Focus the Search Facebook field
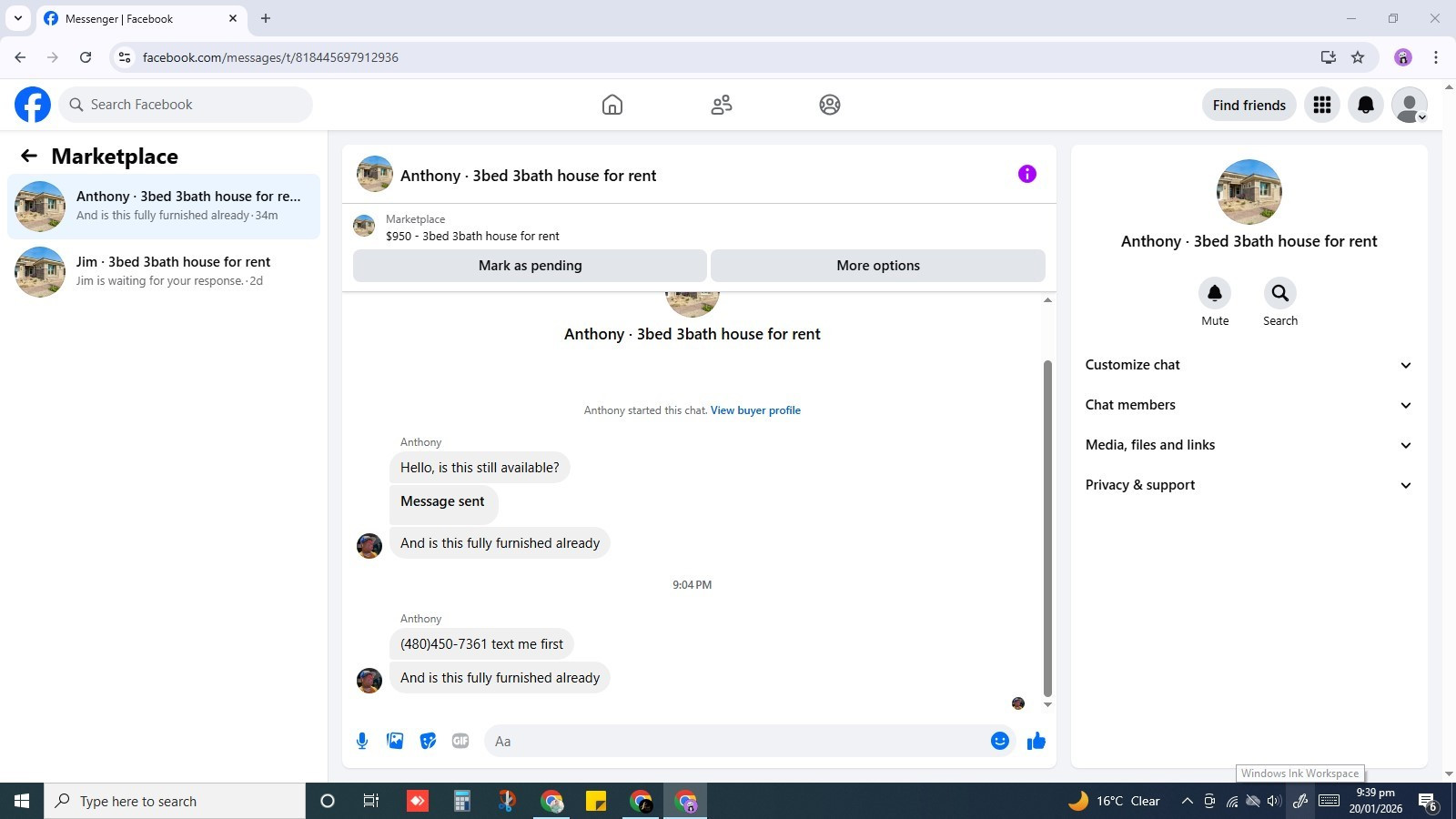 point(186,105)
